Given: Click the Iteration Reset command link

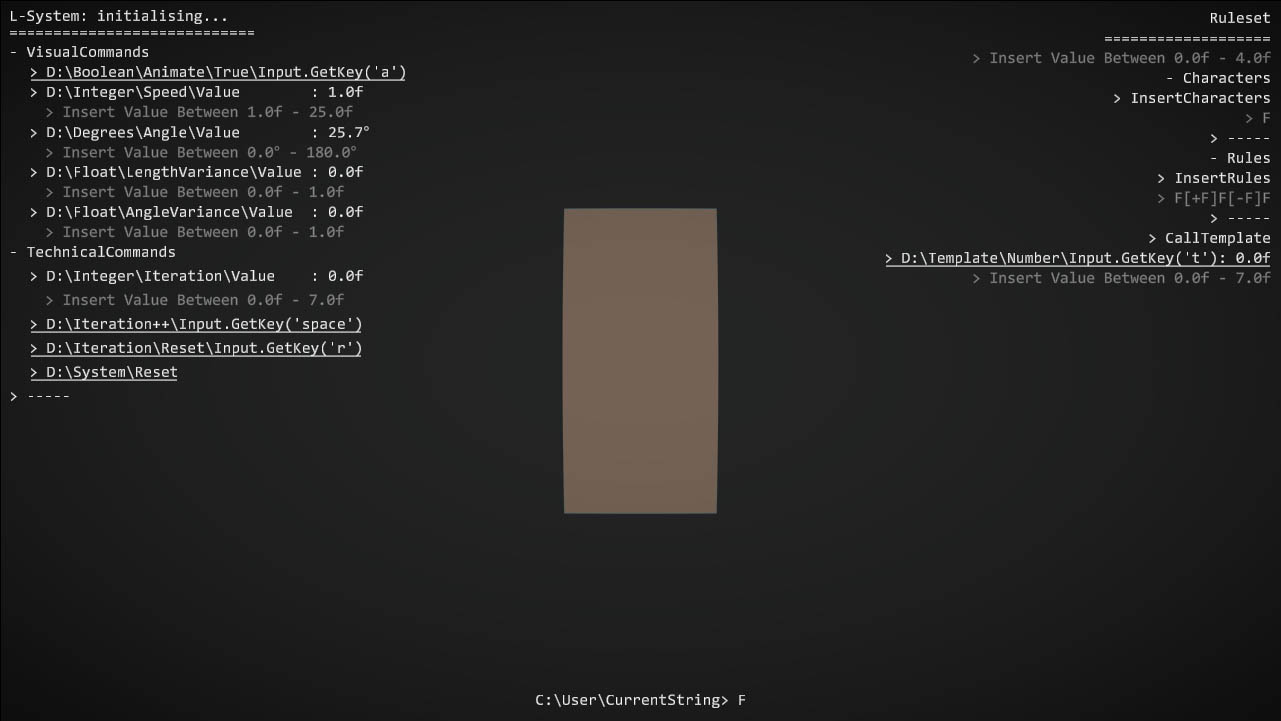Looking at the screenshot, I should click(x=196, y=348).
